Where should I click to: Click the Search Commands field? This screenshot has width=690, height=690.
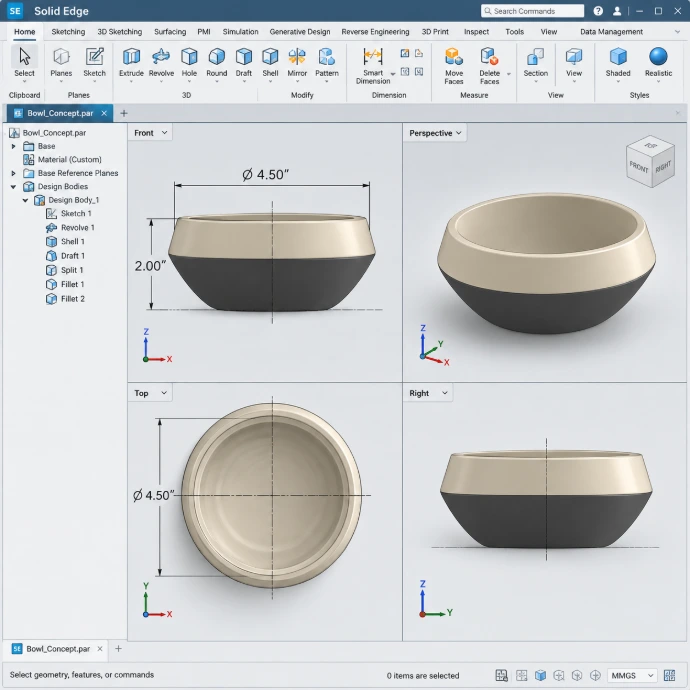click(532, 11)
